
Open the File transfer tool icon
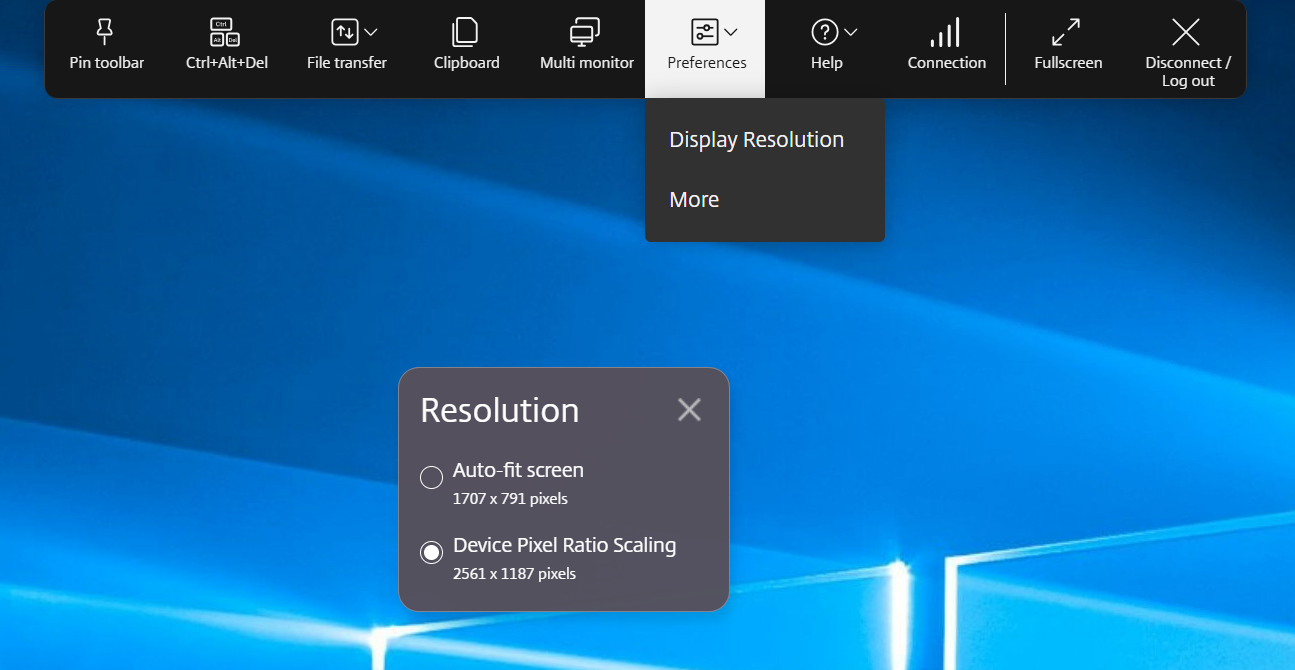pyautogui.click(x=344, y=32)
